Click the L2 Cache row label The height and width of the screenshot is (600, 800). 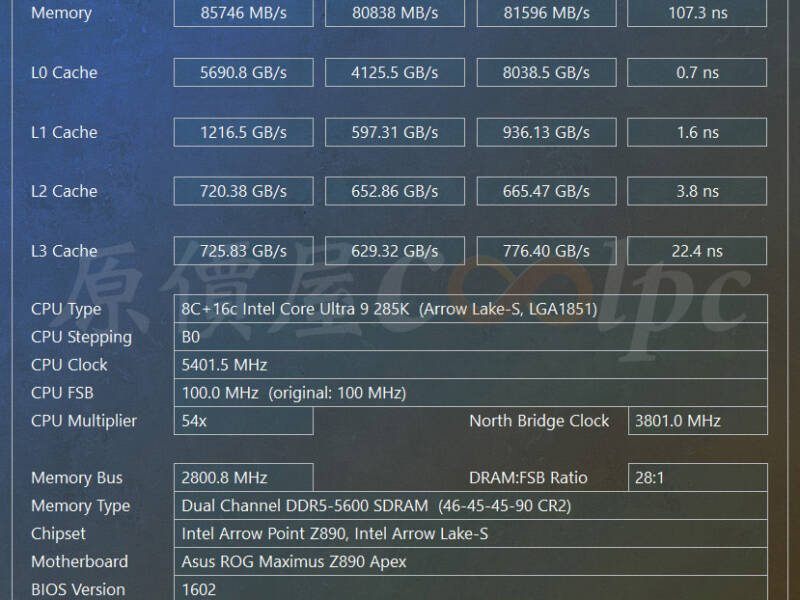pos(64,191)
